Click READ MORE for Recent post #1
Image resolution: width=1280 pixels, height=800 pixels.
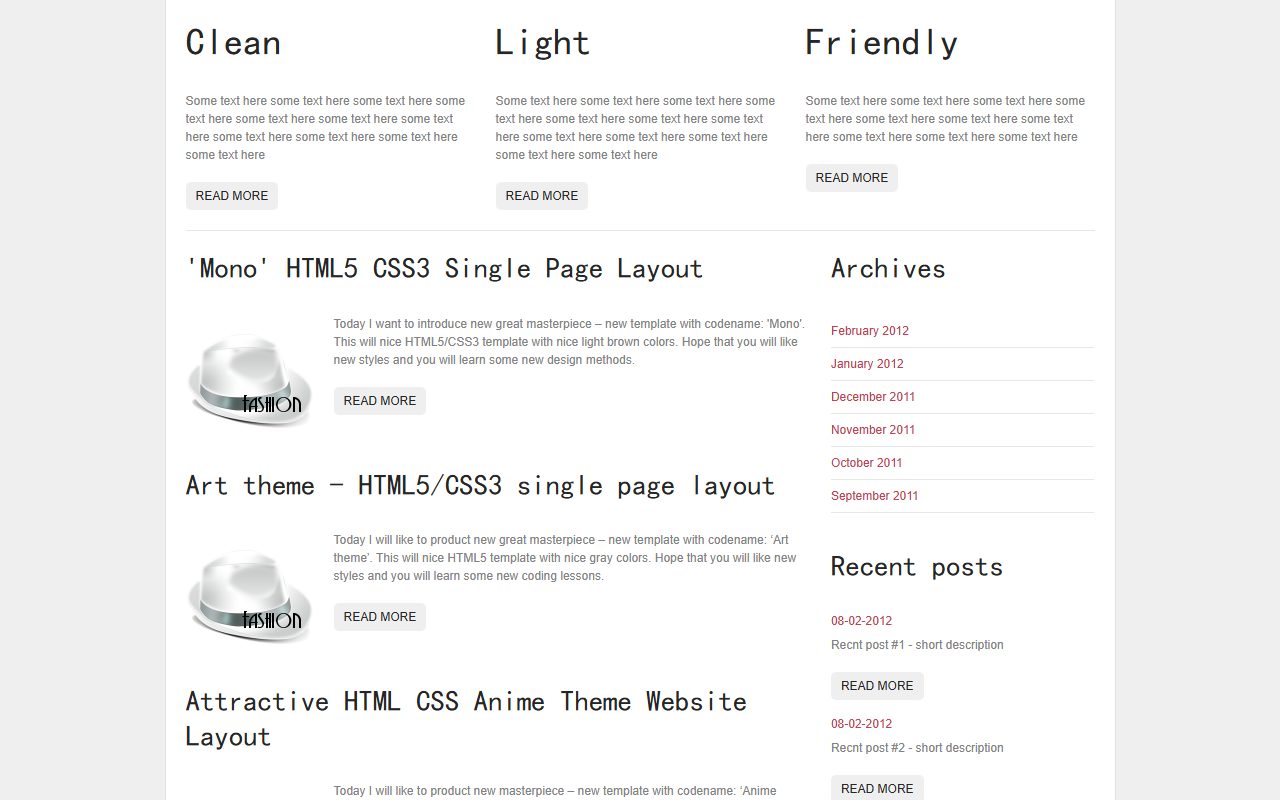click(x=877, y=686)
